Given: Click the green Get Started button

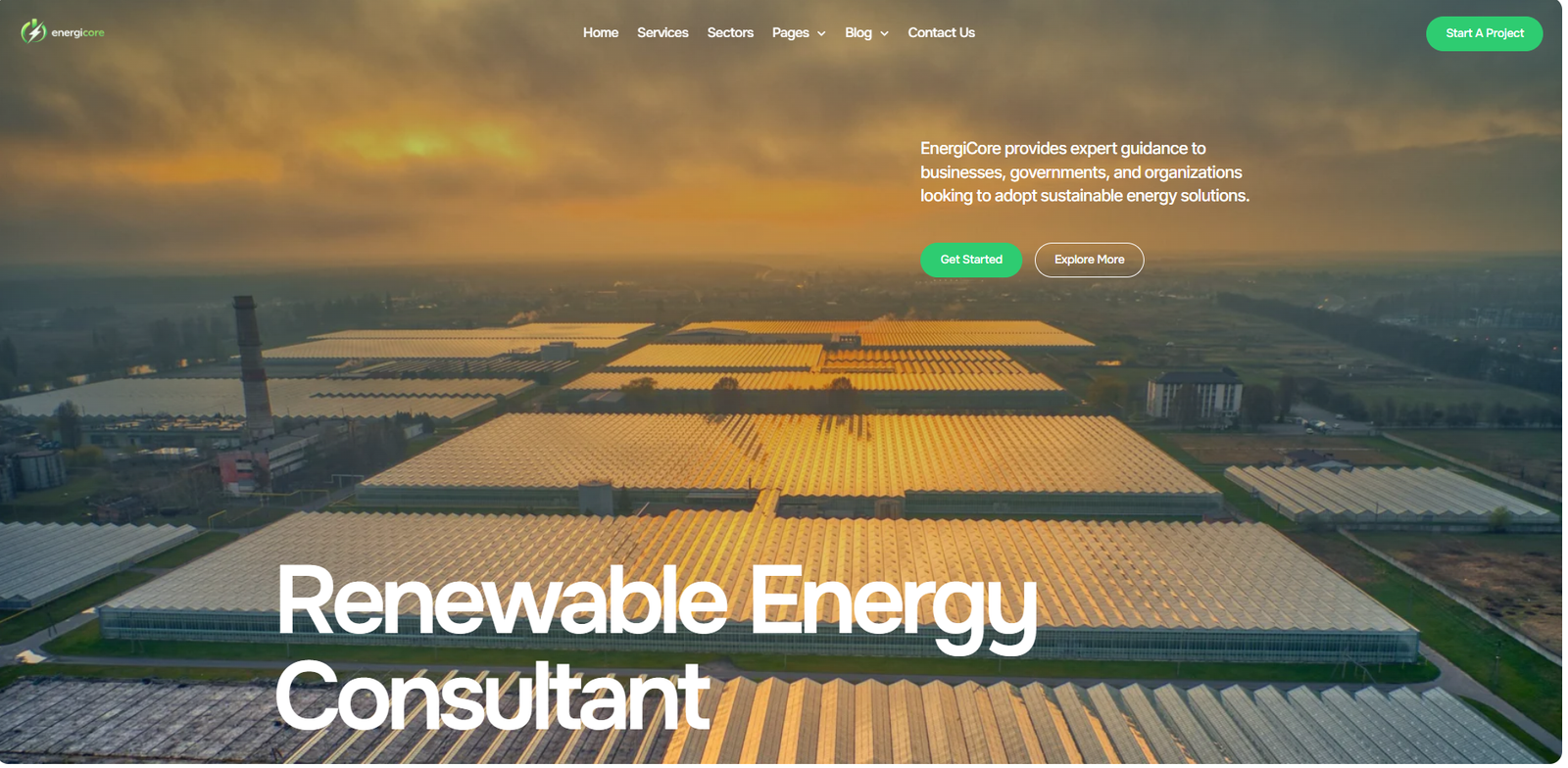Looking at the screenshot, I should pos(971,260).
